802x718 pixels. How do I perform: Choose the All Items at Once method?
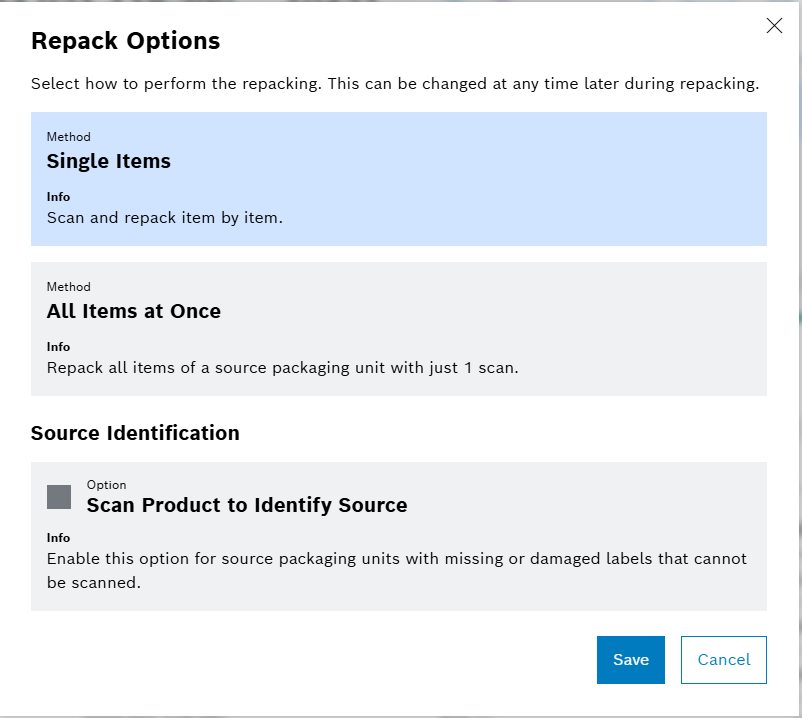click(398, 328)
